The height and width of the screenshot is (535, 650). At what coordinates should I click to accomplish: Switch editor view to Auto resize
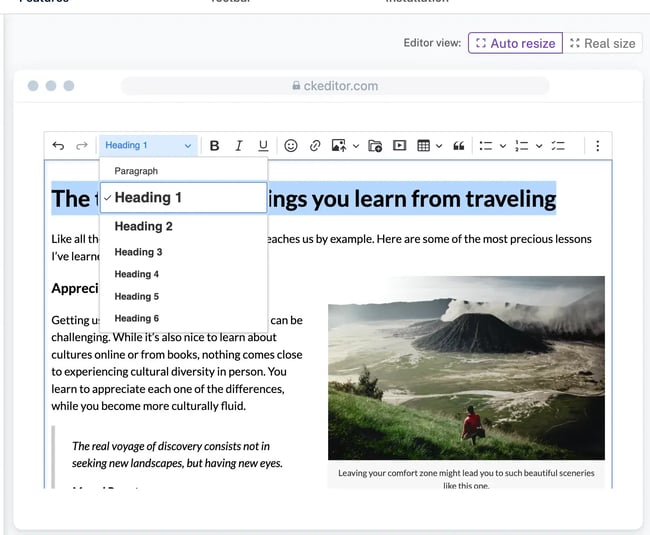pyautogui.click(x=515, y=43)
